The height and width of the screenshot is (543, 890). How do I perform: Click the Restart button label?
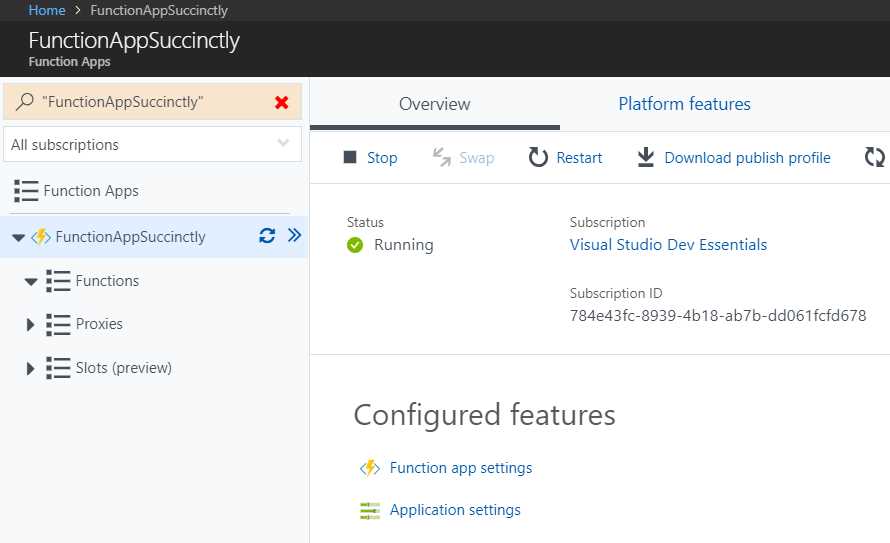click(x=580, y=157)
